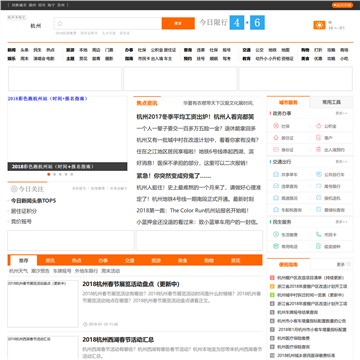Viewport: 360px width, 360px height.
Task: Switch to the 城市服务 tab
Action: coord(288,102)
